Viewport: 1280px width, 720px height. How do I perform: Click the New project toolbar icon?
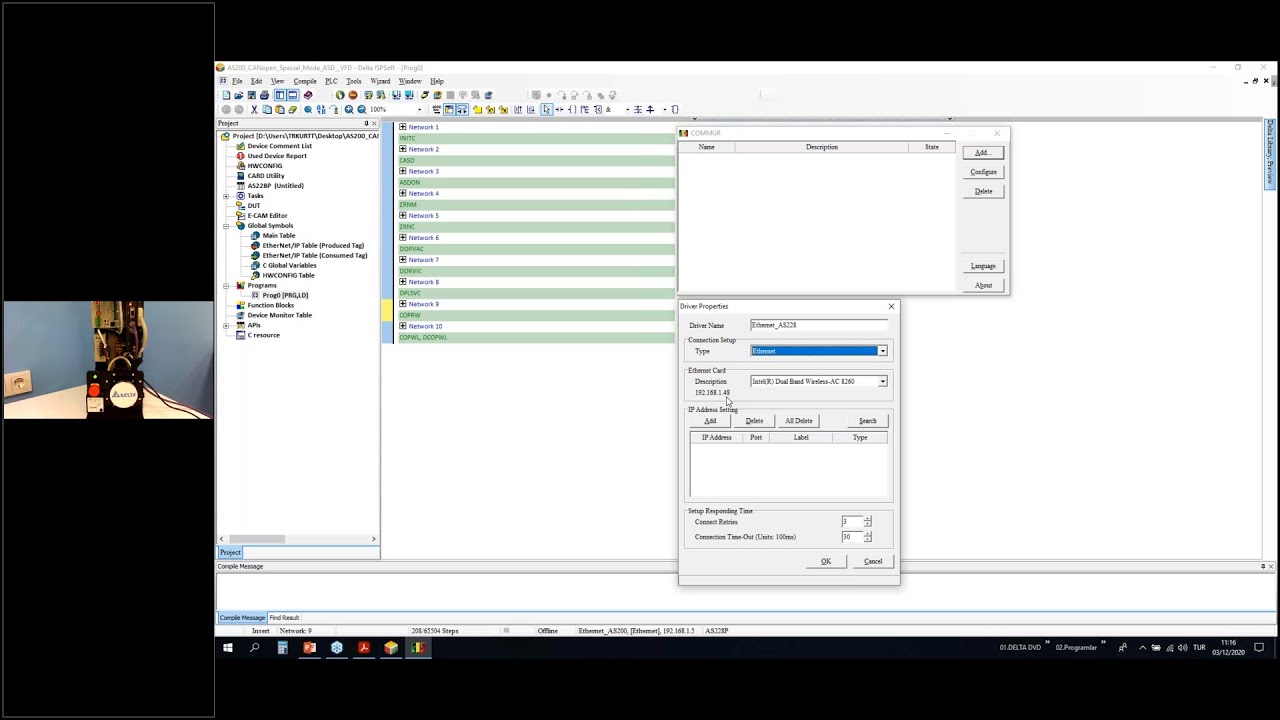pyautogui.click(x=226, y=95)
